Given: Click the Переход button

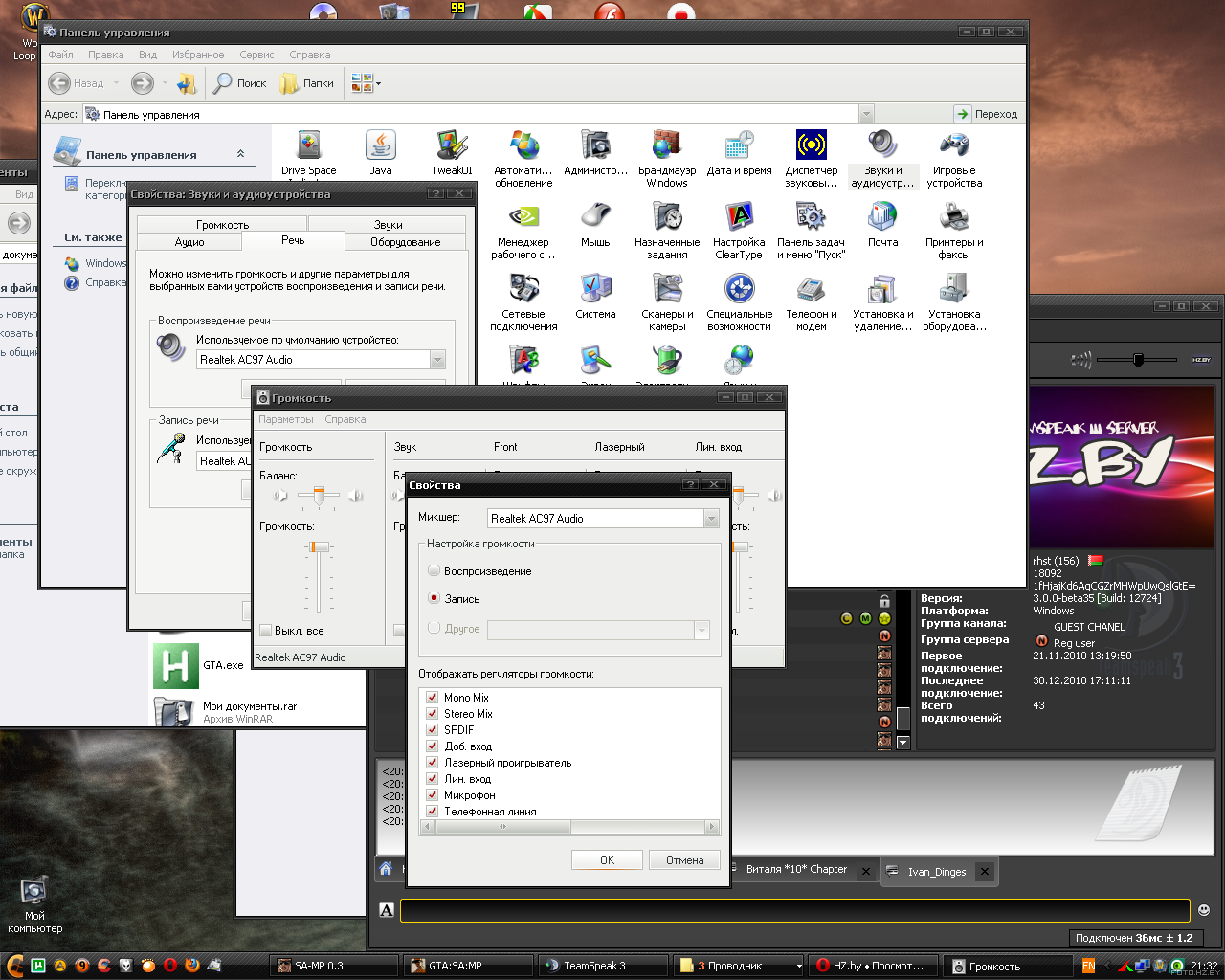Looking at the screenshot, I should pos(987,114).
